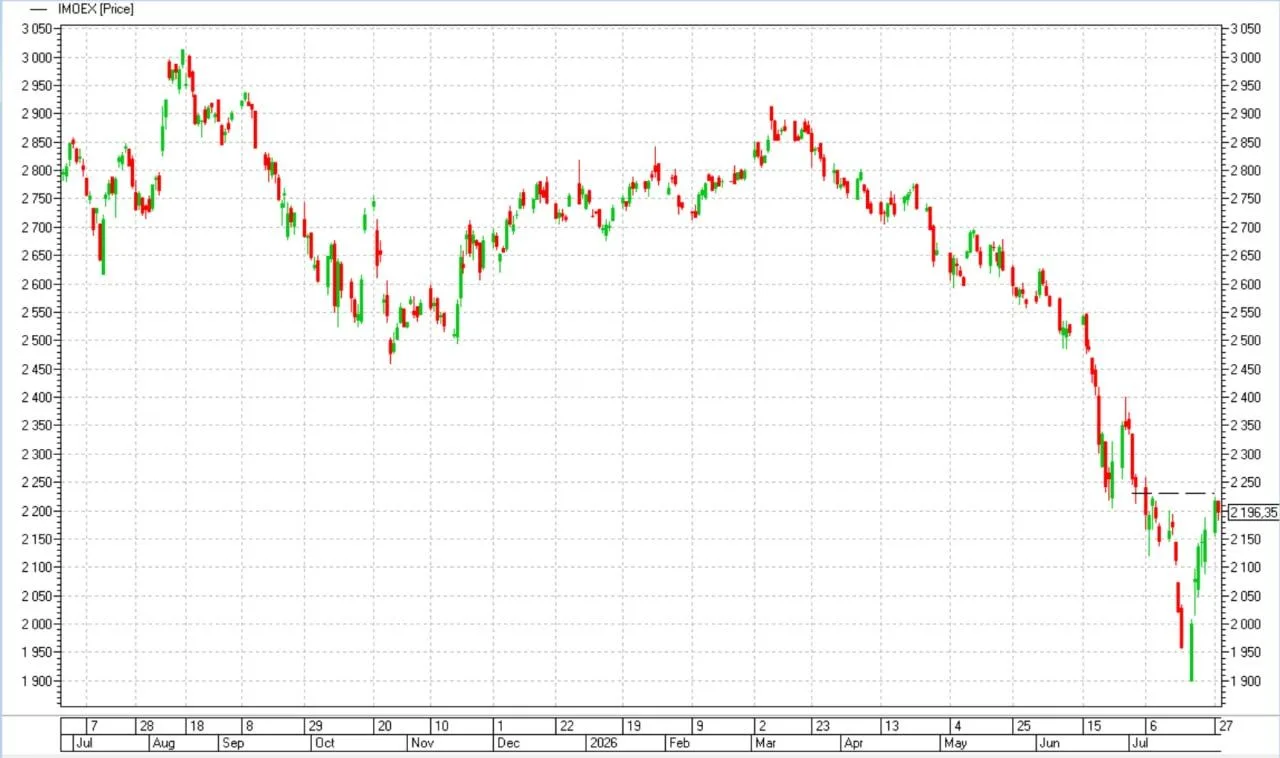Select the Feb month label on the time axis
Screen dimensions: 1280x758
[679, 744]
